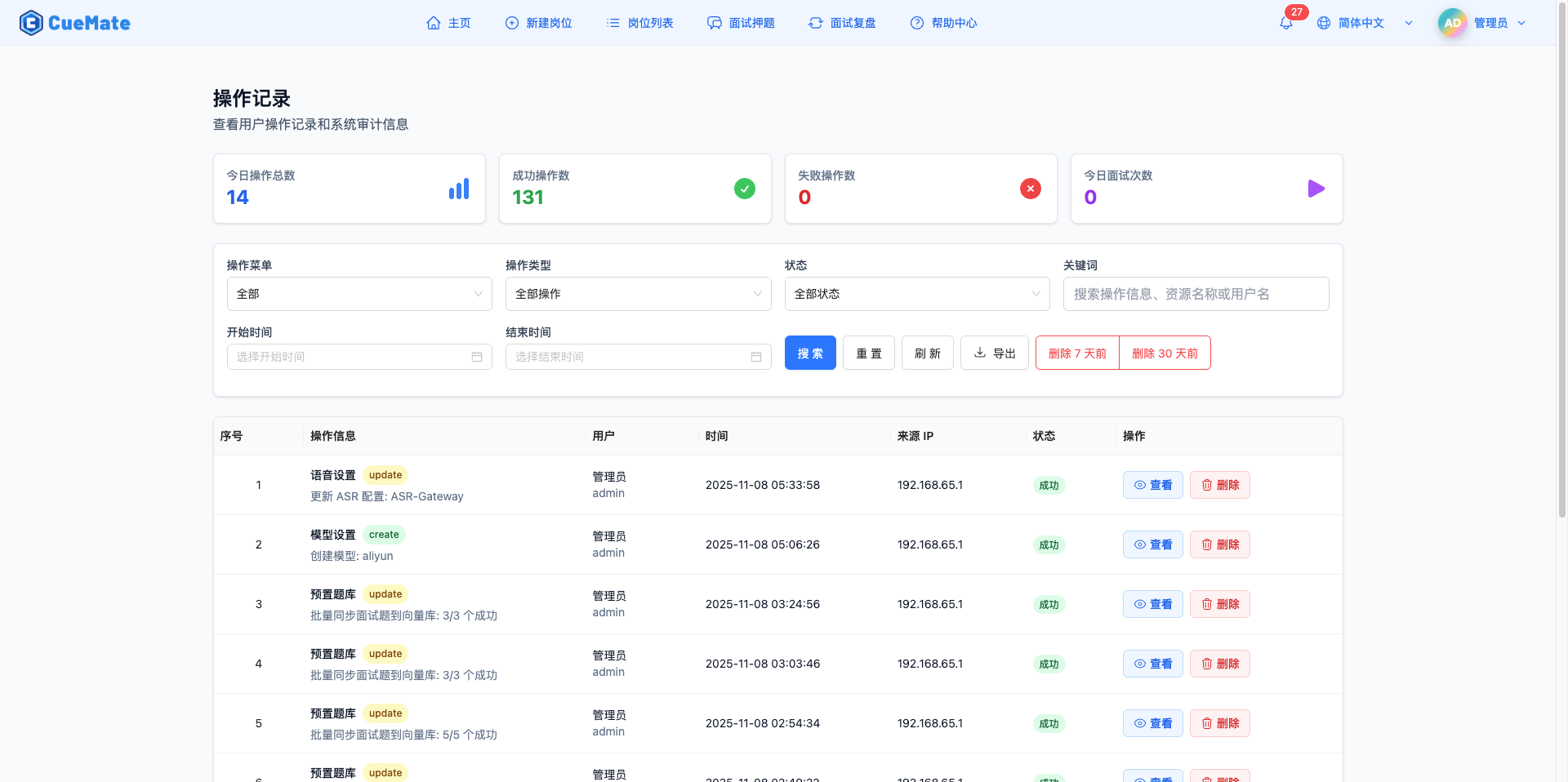The width and height of the screenshot is (1568, 782).
Task: Open the calendar icon in 开始时间 field
Action: pos(478,356)
